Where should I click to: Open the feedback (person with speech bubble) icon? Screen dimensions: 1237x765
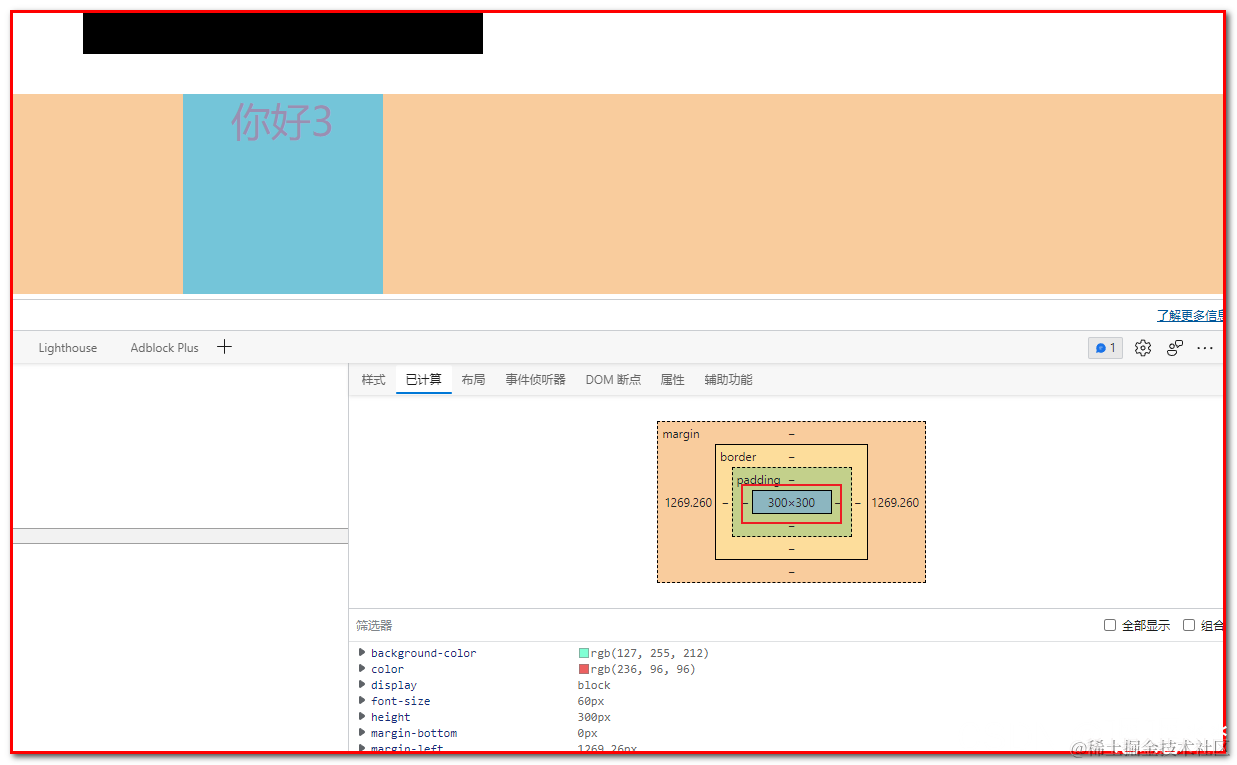(1174, 347)
